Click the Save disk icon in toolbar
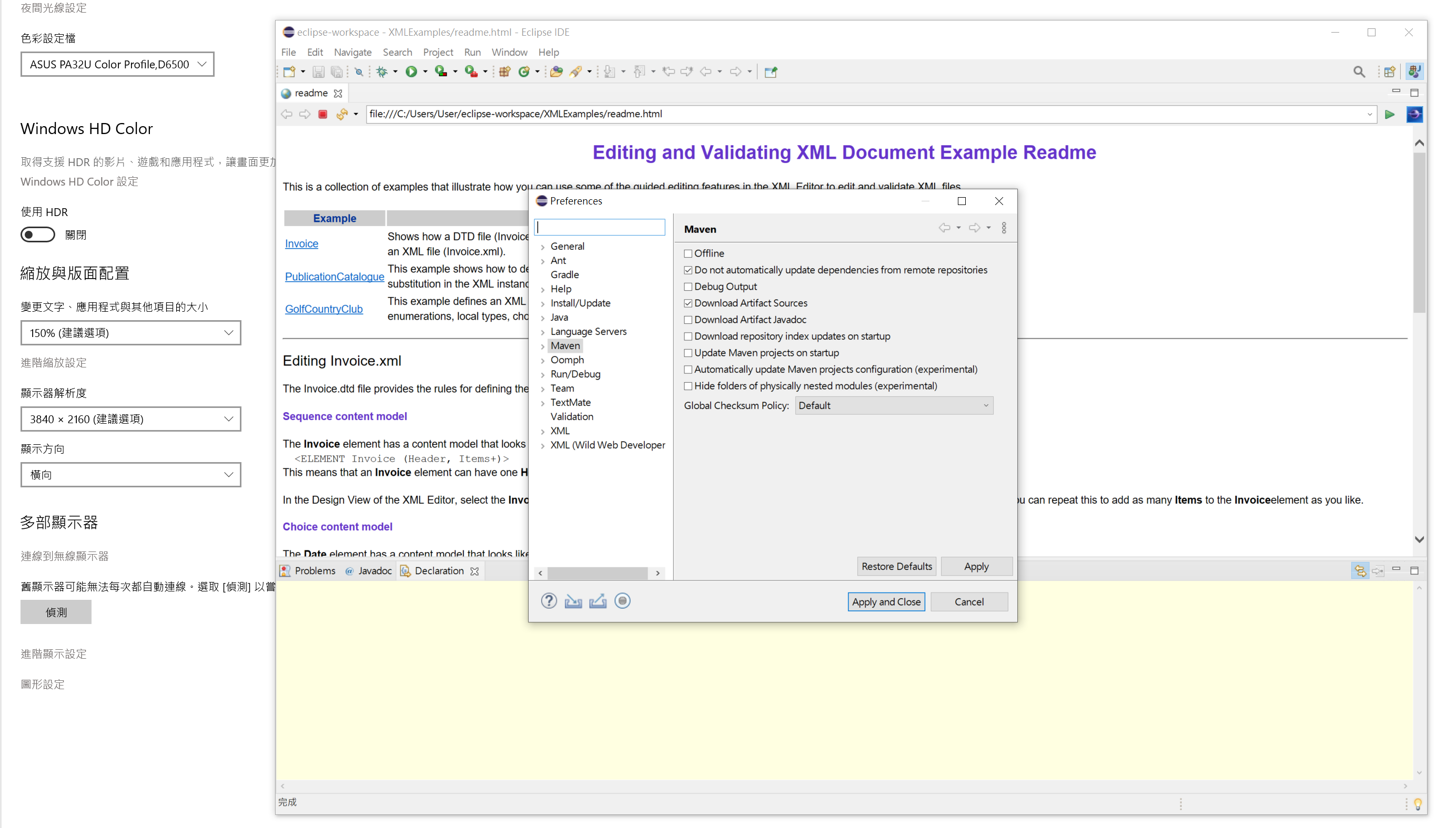This screenshot has width=1456, height=828. click(318, 71)
